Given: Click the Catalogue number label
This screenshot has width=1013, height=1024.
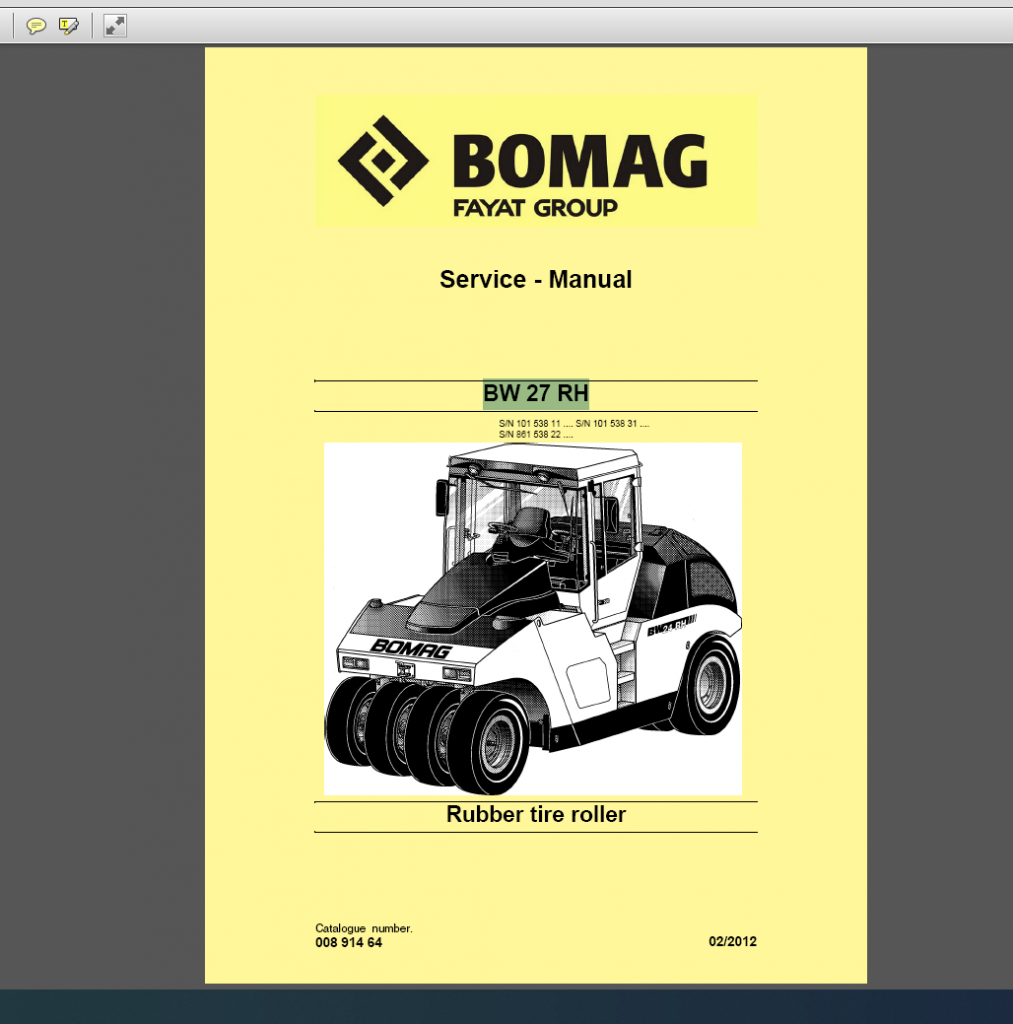Looking at the screenshot, I should [x=364, y=928].
